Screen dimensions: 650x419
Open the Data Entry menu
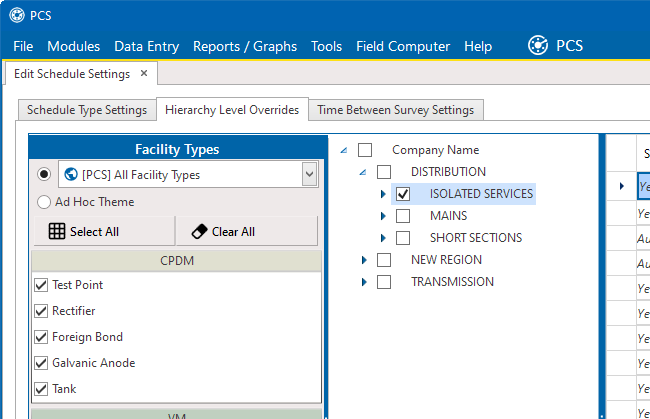(146, 46)
